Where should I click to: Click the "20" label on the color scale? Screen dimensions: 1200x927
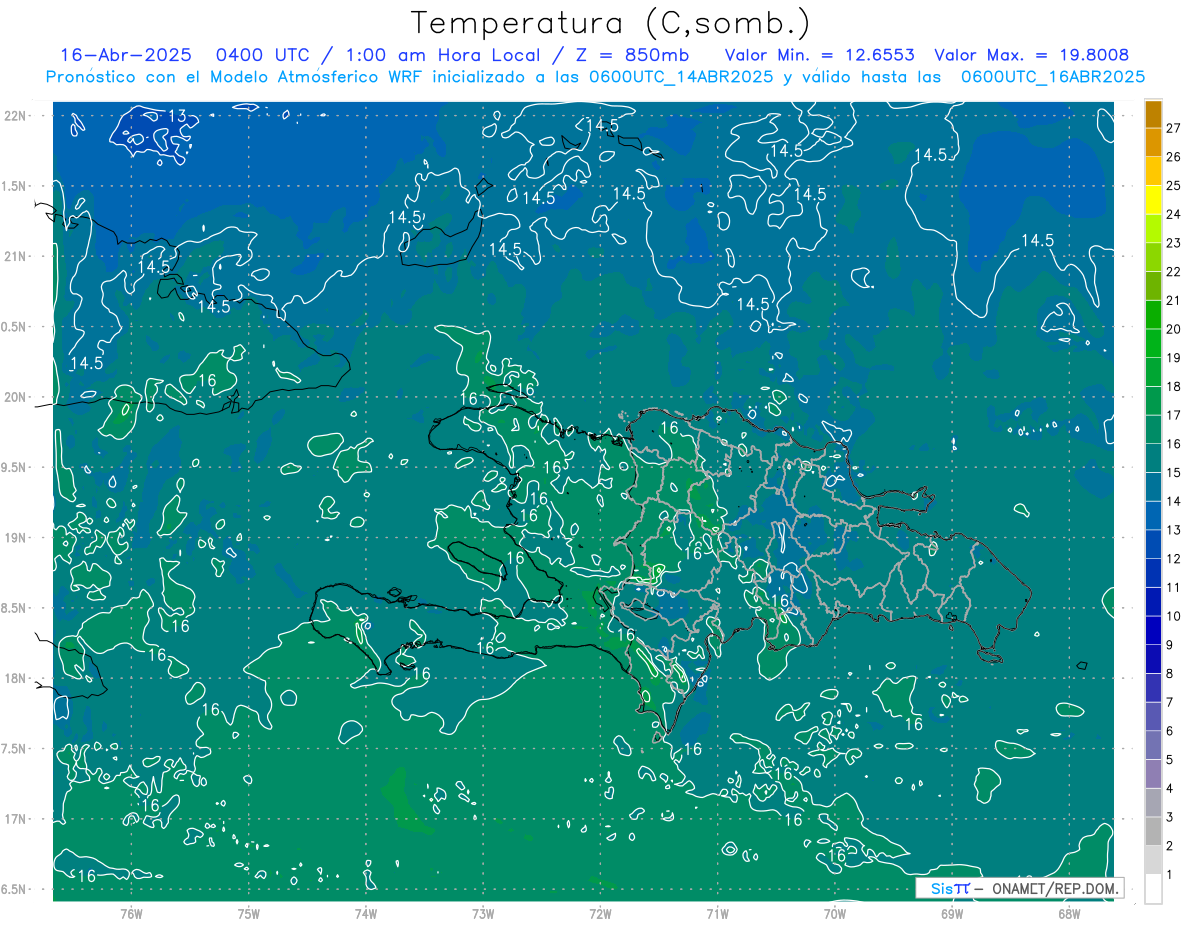coord(1174,329)
